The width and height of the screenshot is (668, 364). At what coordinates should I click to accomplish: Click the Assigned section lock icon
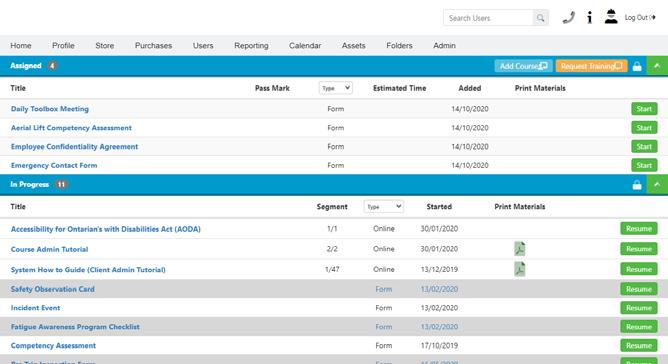(x=637, y=66)
